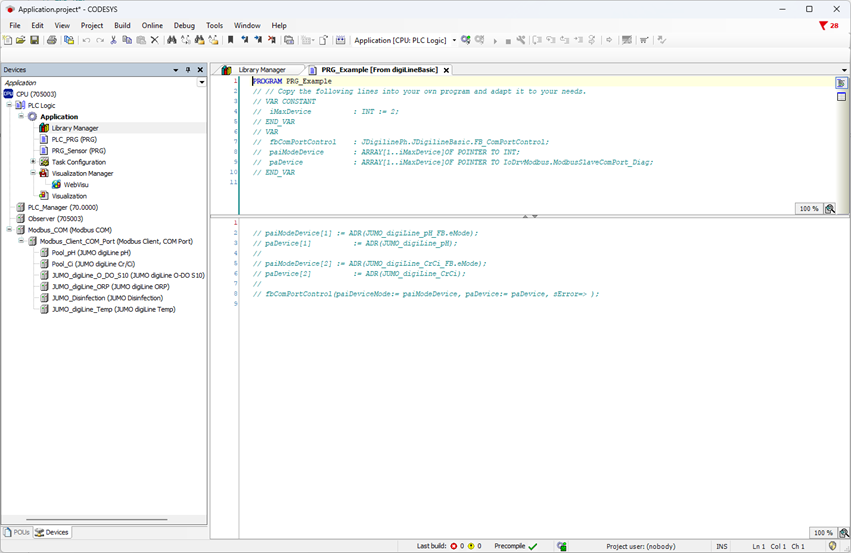This screenshot has height=553, width=851.
Task: Select the WebVisu tree item
Action: coord(76,185)
